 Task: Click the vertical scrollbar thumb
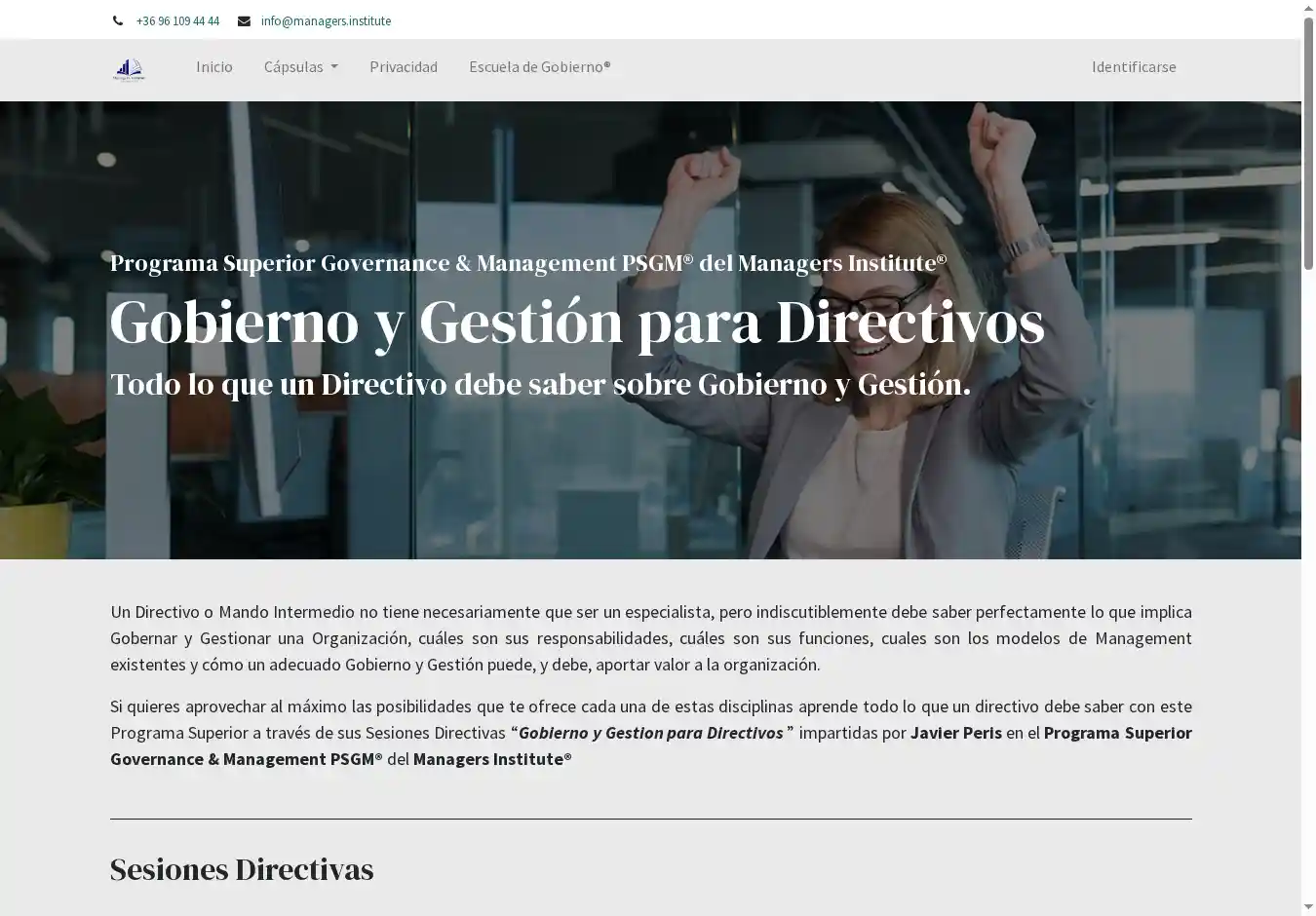[x=1308, y=141]
